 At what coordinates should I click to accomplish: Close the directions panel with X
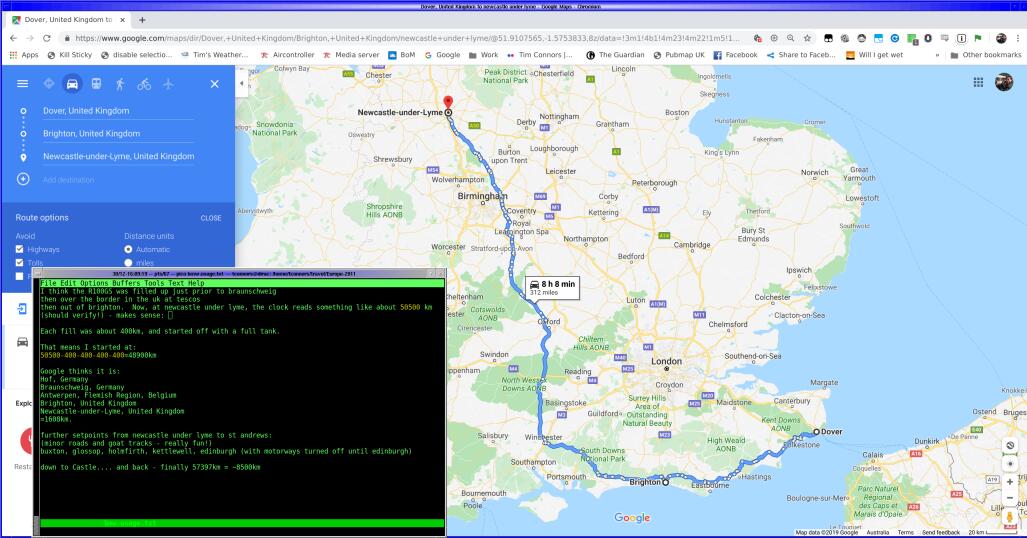[x=214, y=84]
